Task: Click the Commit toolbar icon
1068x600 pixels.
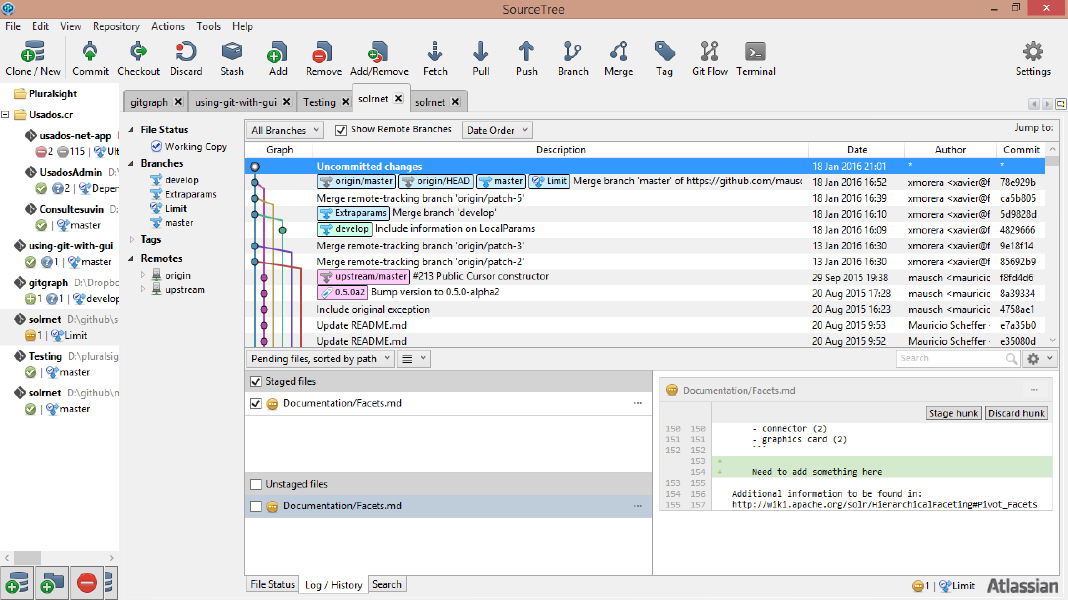Action: (x=90, y=52)
